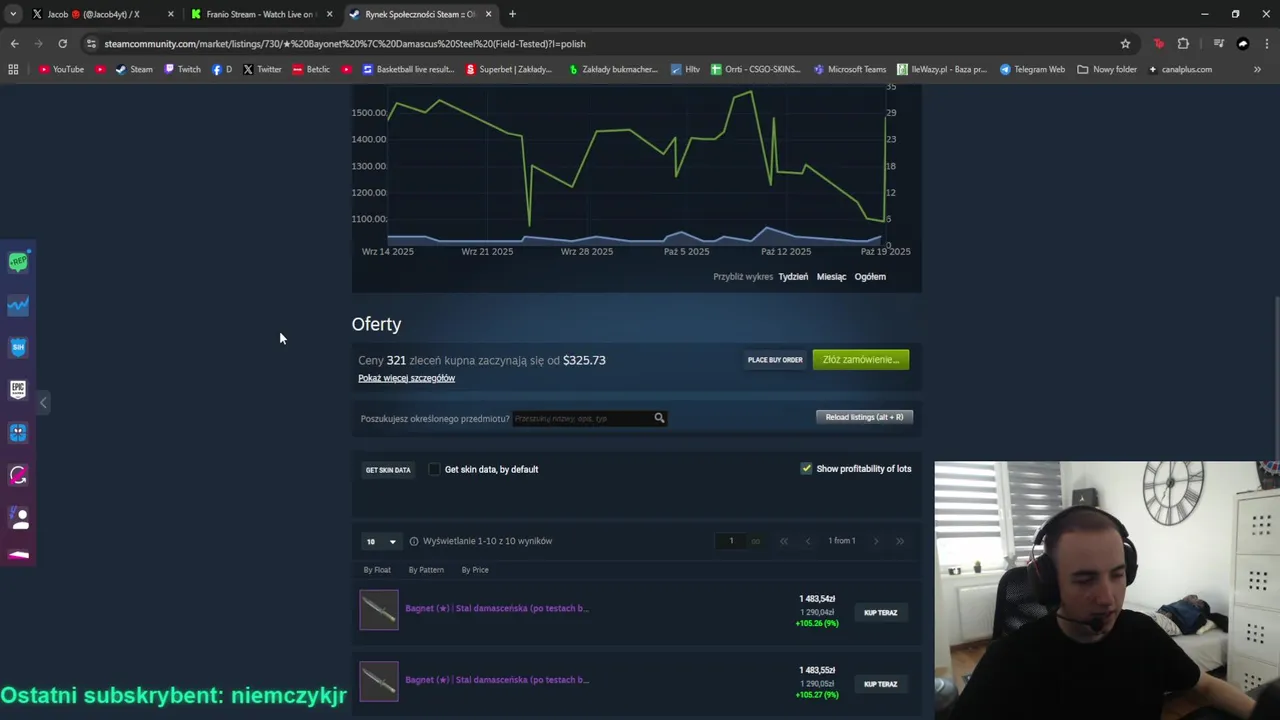Collapse the left sidebar with the chevron arrow
This screenshot has height=720, width=1280.
(43, 402)
